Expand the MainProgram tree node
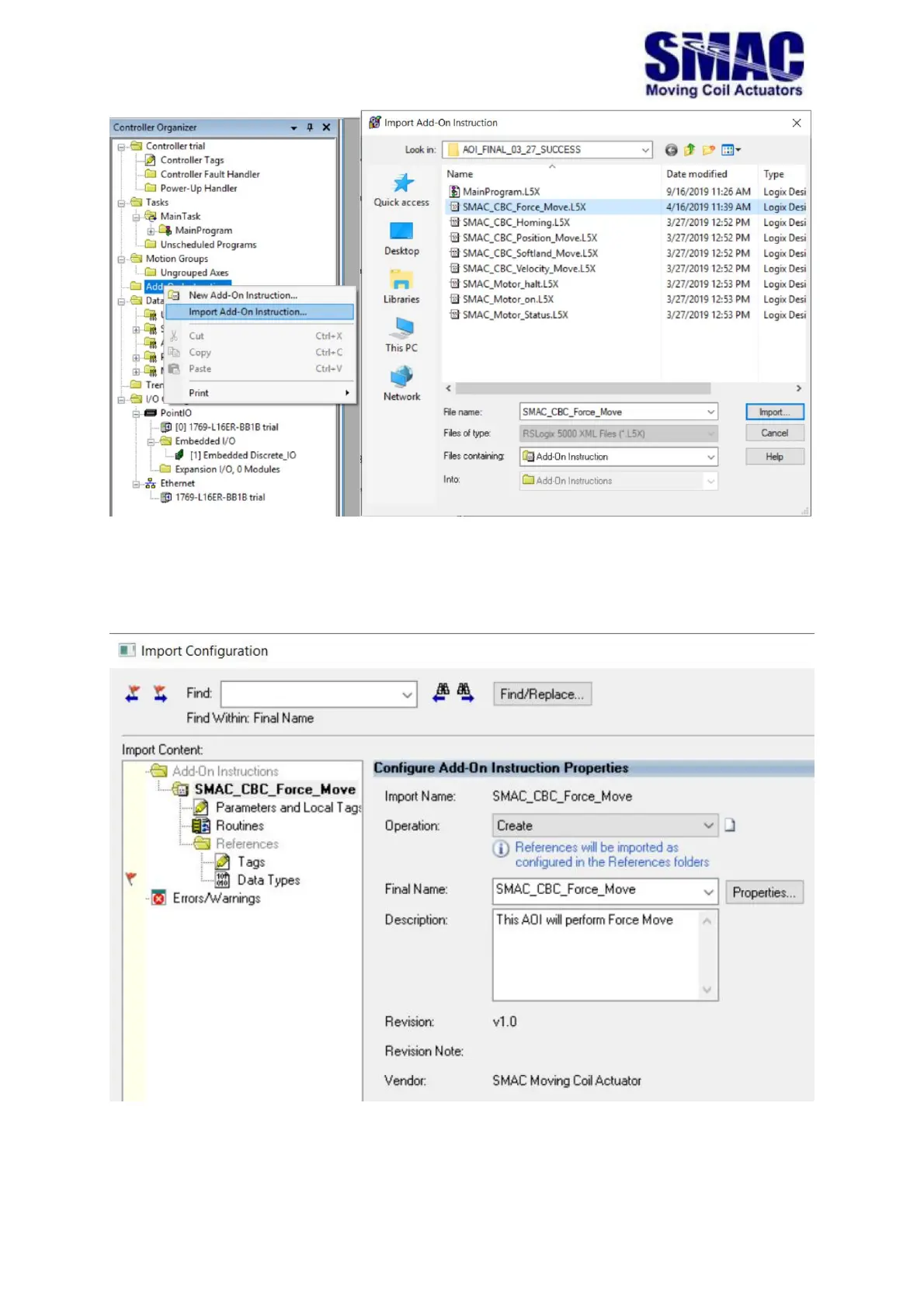This screenshot has height=1308, width=924. point(151,231)
